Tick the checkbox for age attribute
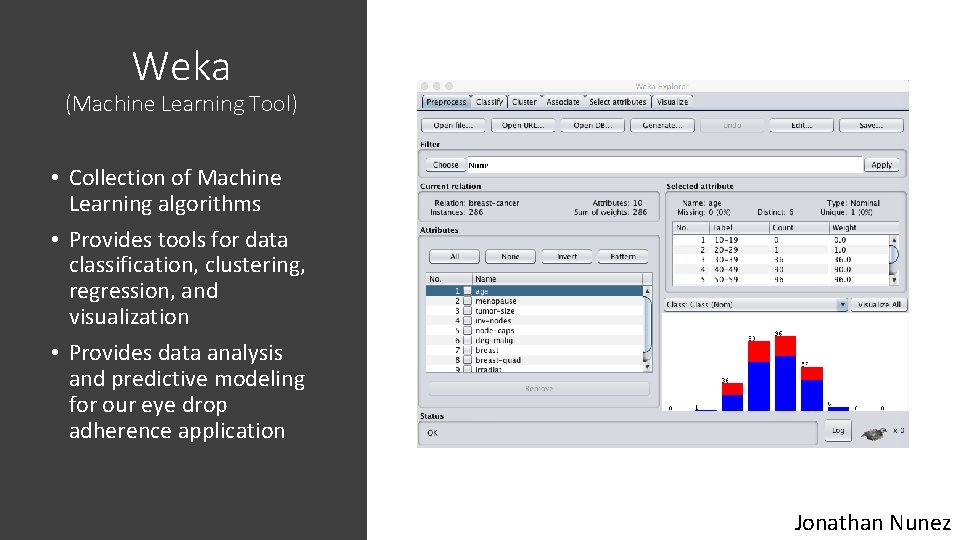Viewport: 960px width, 540px height. [x=468, y=291]
